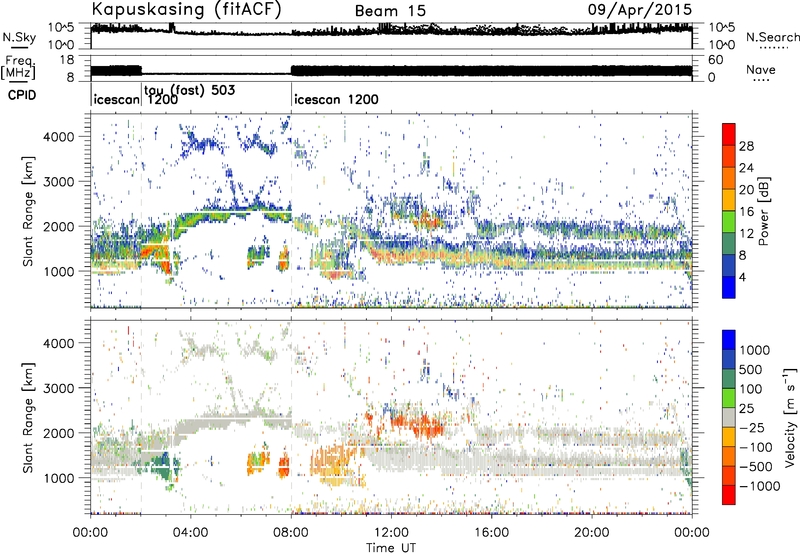Click the red bottom of the velocity colorbar

tap(729, 495)
